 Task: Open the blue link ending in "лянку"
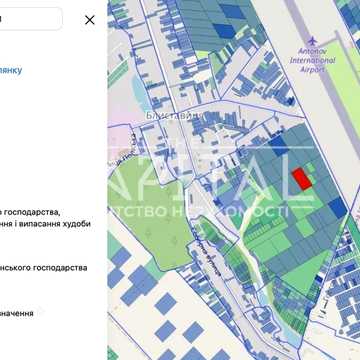pos(11,70)
